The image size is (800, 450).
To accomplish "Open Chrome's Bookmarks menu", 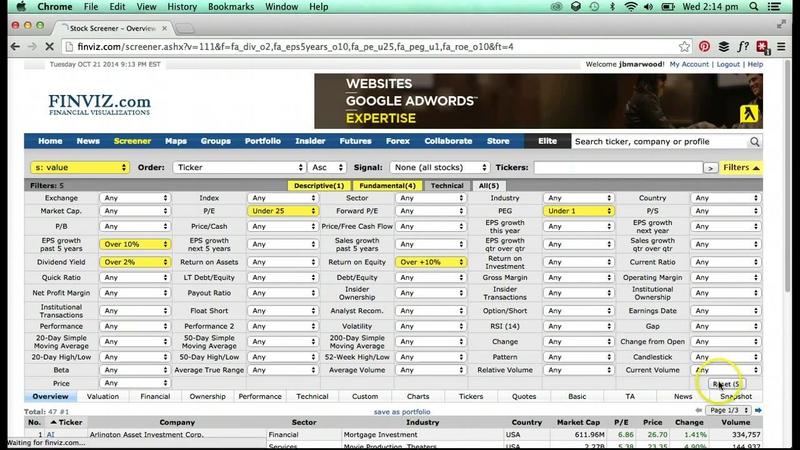I will click(231, 7).
